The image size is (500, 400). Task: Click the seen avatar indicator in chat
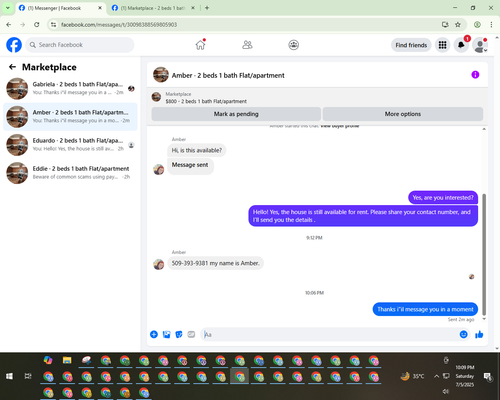coord(471,277)
